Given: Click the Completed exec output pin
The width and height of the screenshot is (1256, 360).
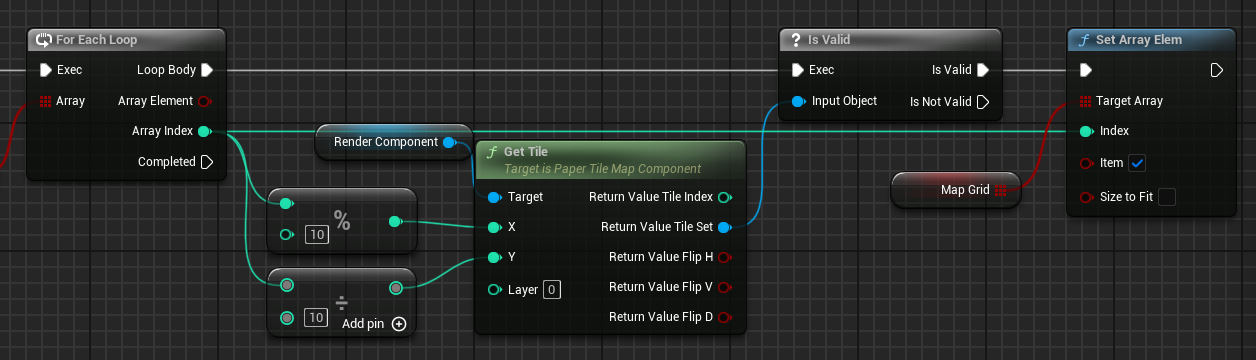Looking at the screenshot, I should pyautogui.click(x=207, y=162).
